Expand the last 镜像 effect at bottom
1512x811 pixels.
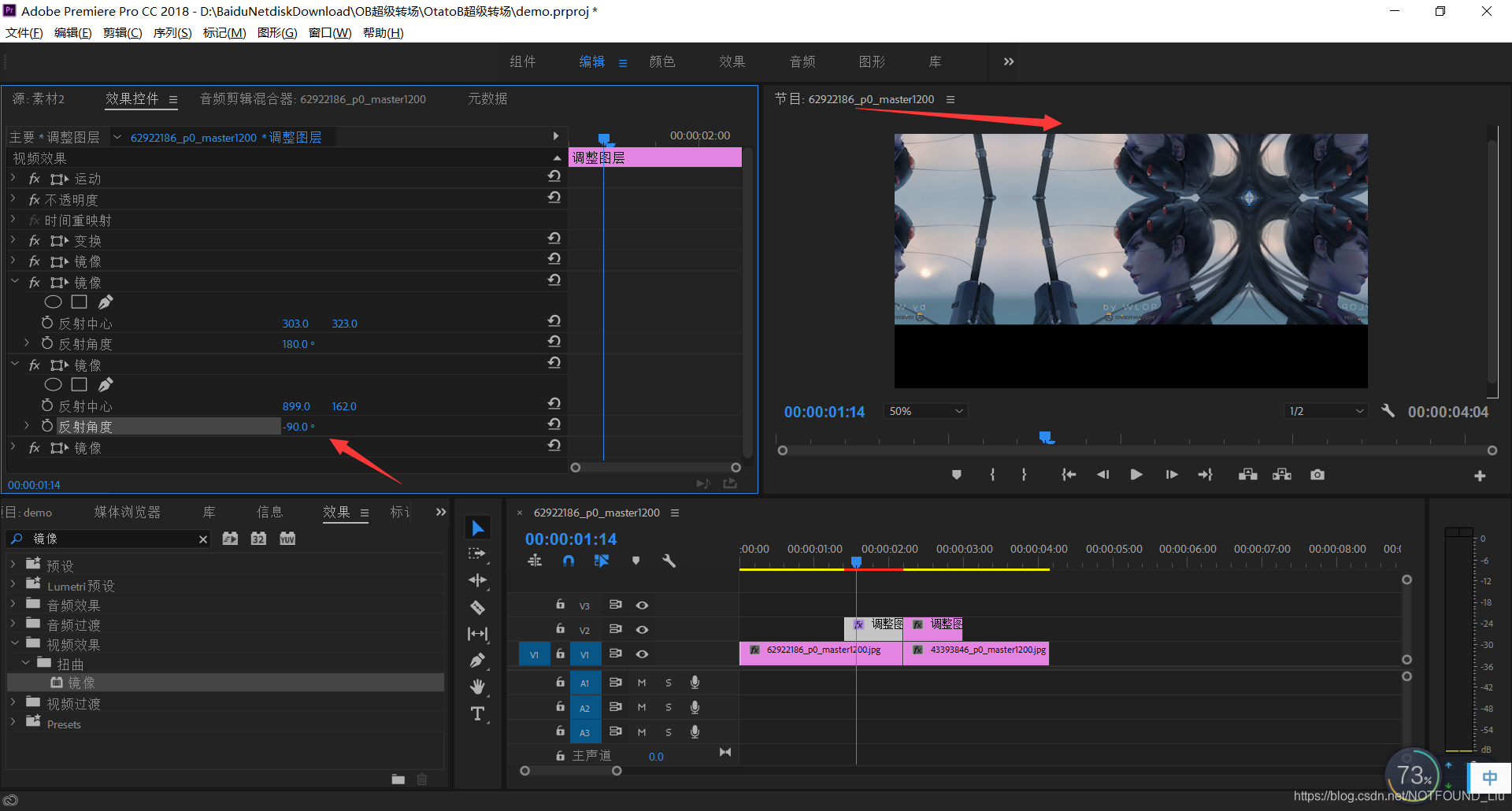click(13, 447)
